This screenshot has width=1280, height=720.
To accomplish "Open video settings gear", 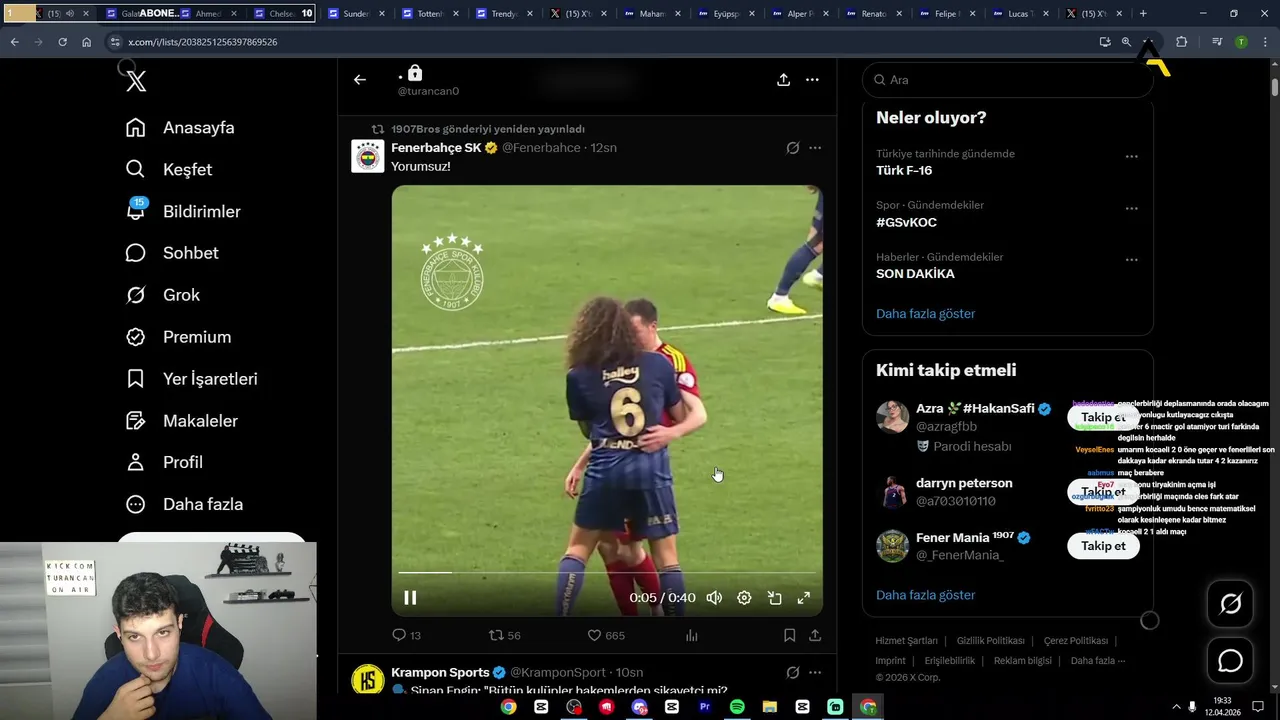I will click(744, 598).
